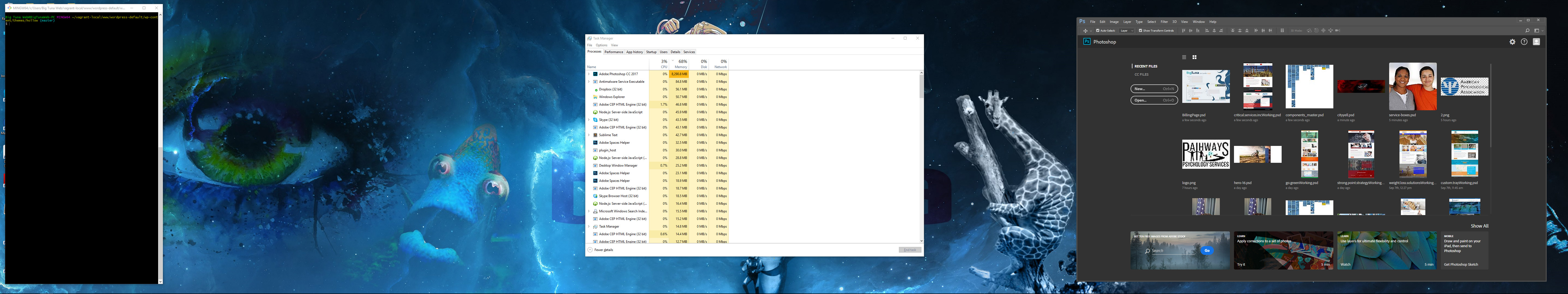Open the Move tool preset picker arrow
The image size is (1568, 294).
click(x=1091, y=30)
